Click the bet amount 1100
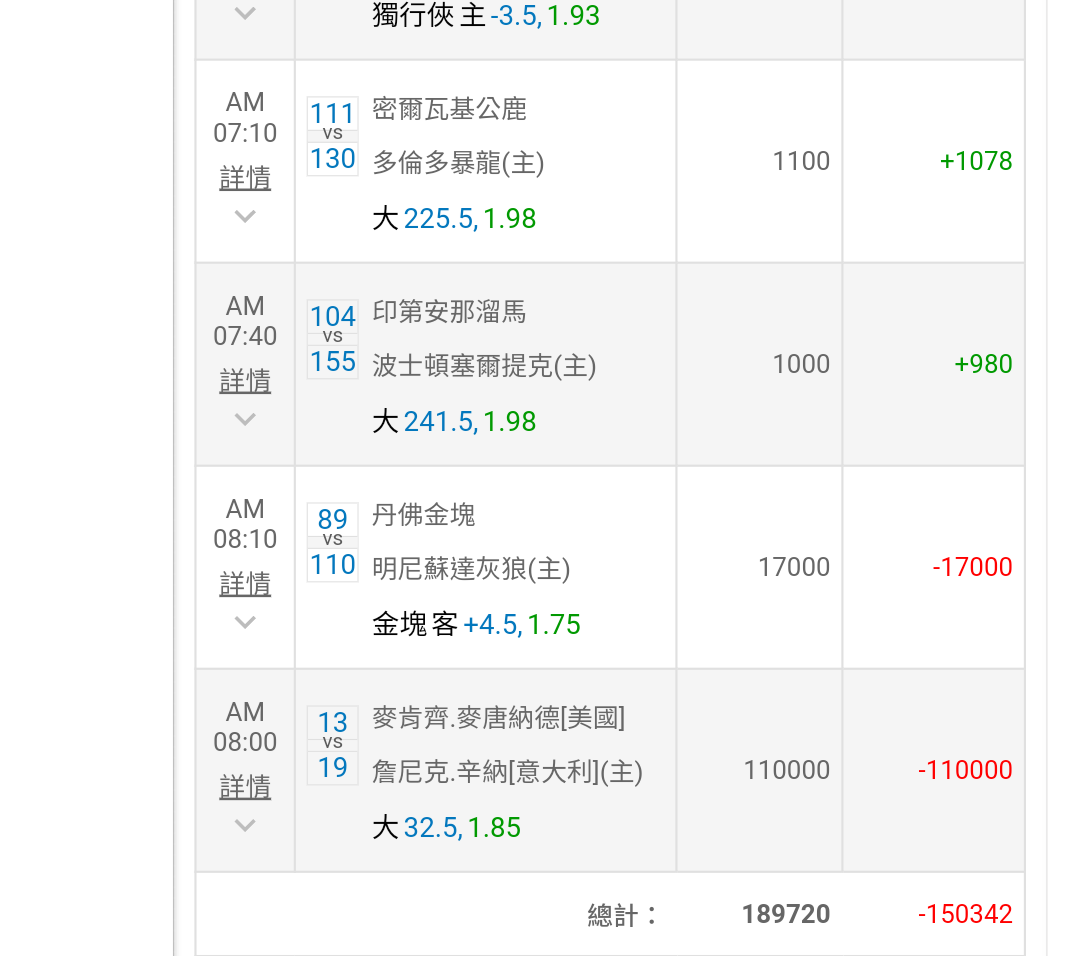This screenshot has width=1080, height=956. (x=801, y=161)
